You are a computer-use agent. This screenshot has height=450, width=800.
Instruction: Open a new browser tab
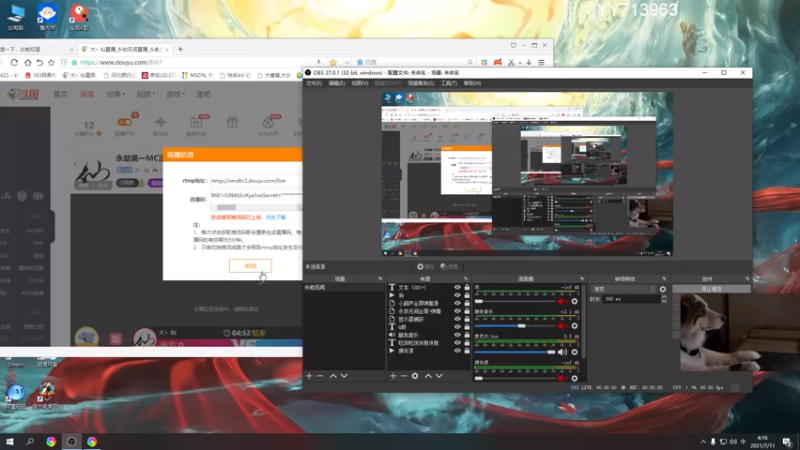click(180, 49)
